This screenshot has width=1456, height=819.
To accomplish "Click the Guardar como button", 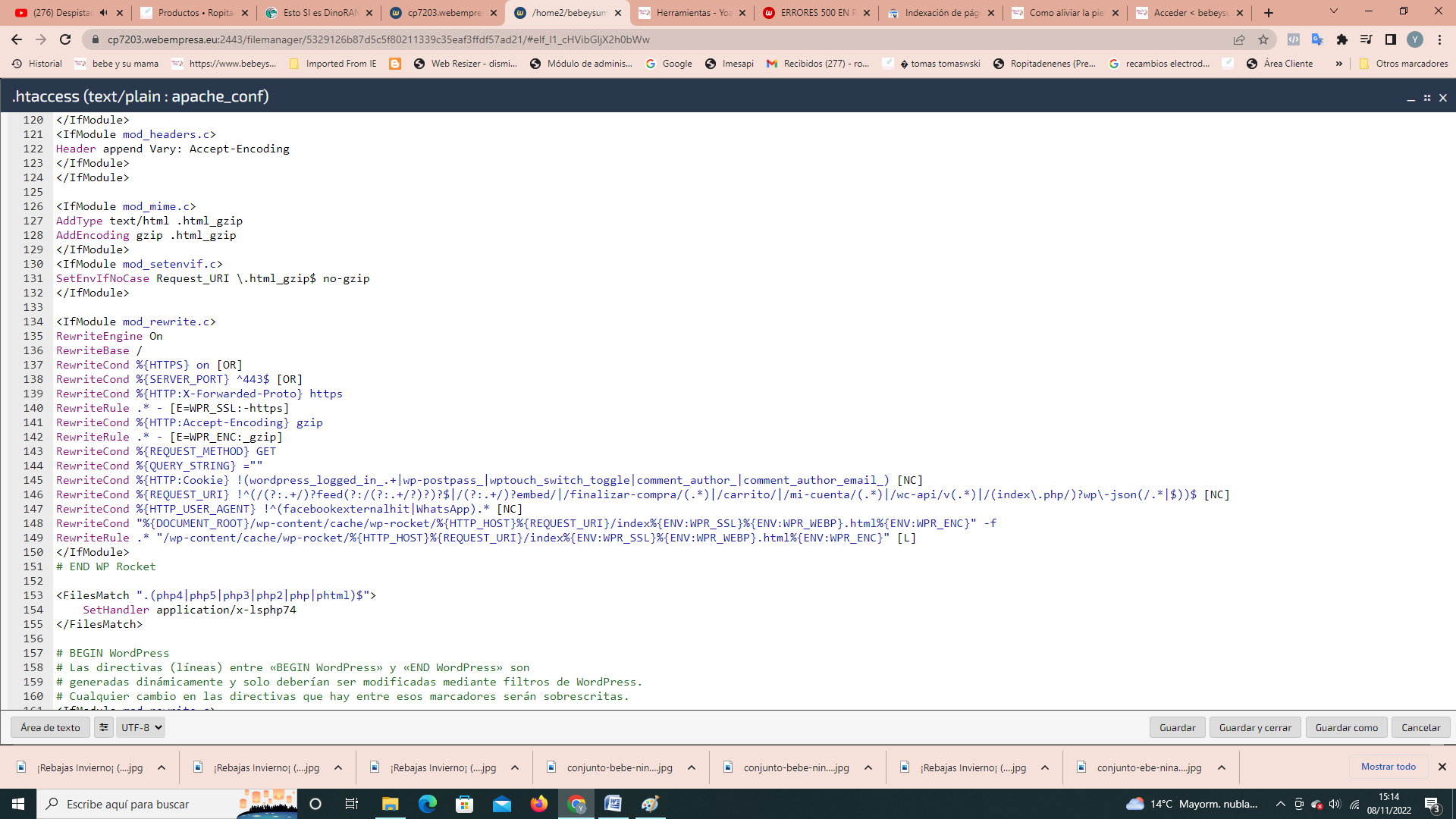I will [x=1347, y=727].
